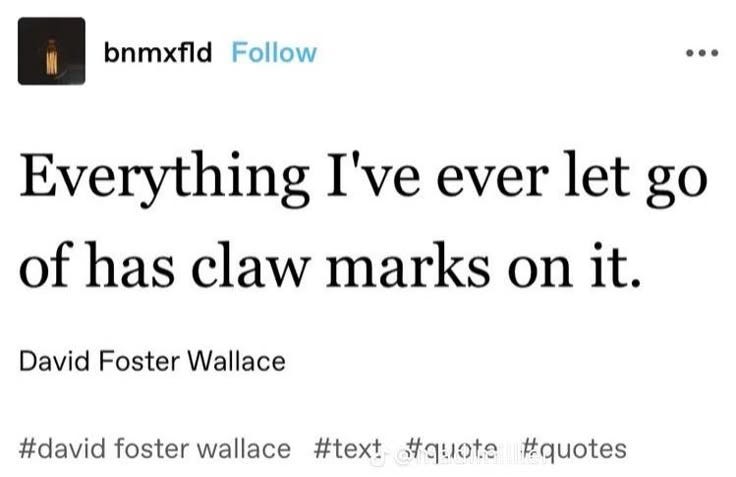
Task: Click the word "marks" in the quote
Action: point(408,266)
